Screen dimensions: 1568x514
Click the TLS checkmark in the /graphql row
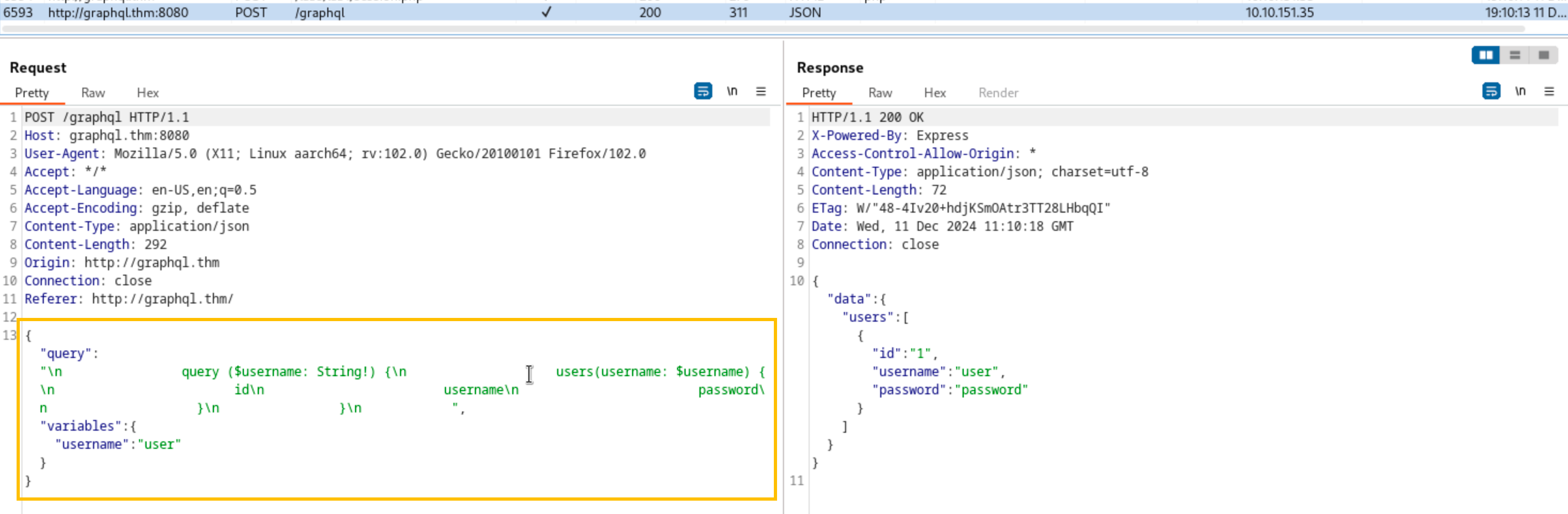pos(546,12)
